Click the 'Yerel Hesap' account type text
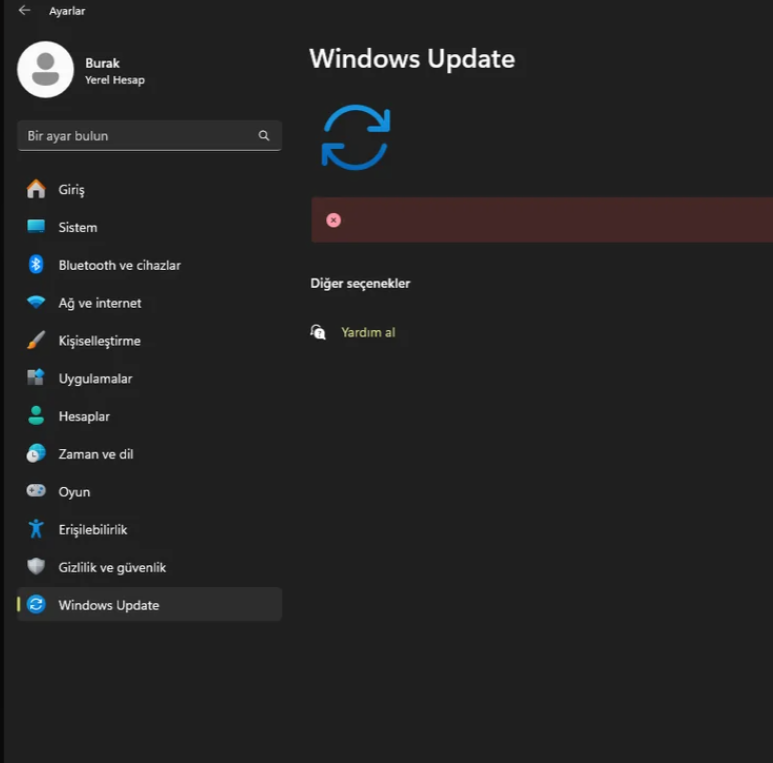The height and width of the screenshot is (763, 773). pyautogui.click(x=115, y=80)
